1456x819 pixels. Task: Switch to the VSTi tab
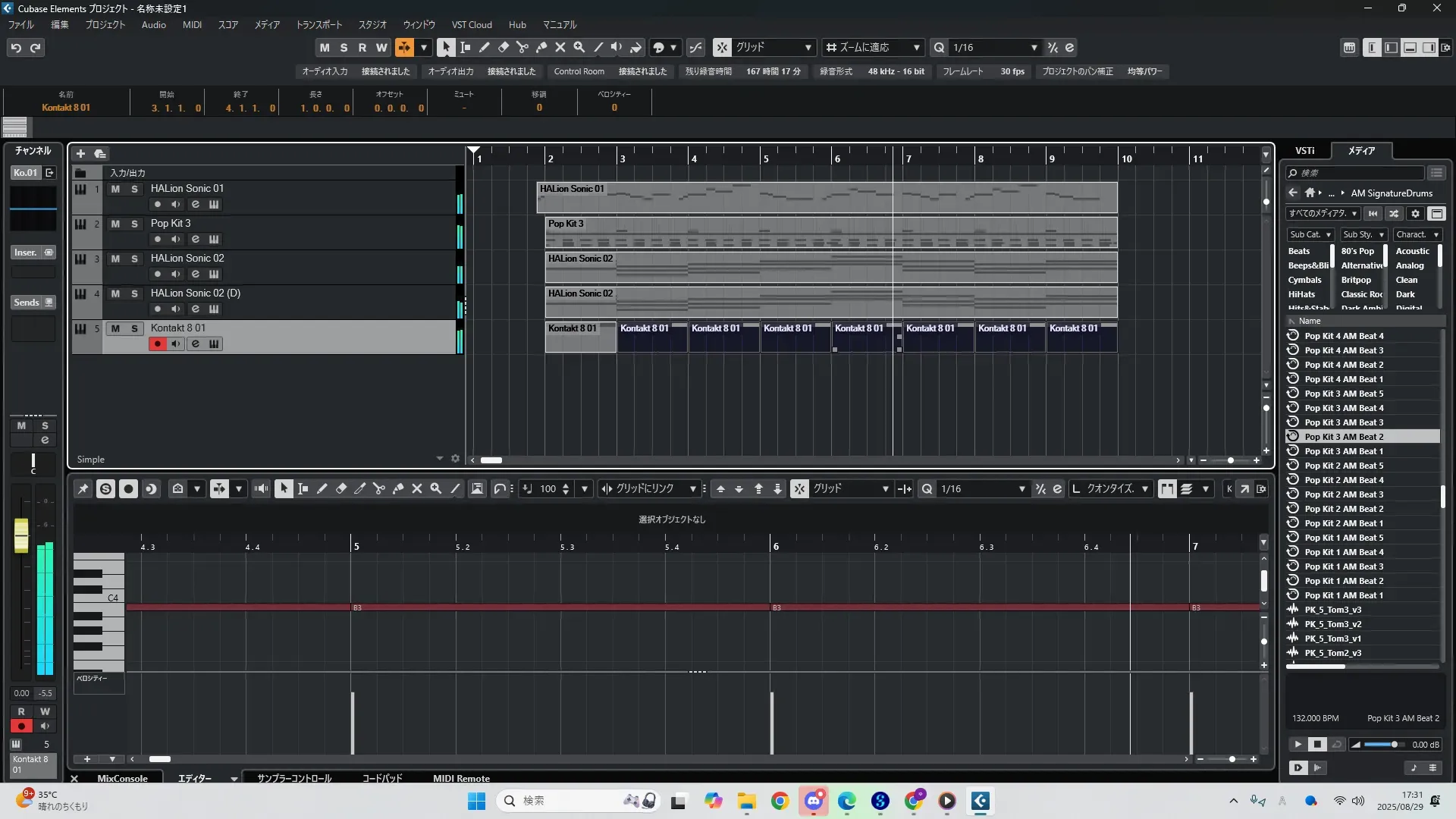1304,151
